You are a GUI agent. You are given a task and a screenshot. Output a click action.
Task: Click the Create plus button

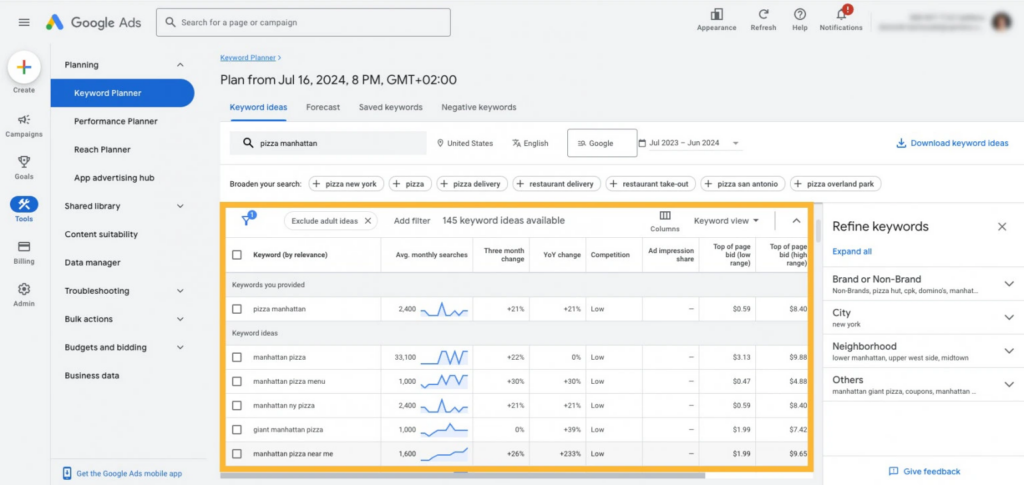click(24, 68)
